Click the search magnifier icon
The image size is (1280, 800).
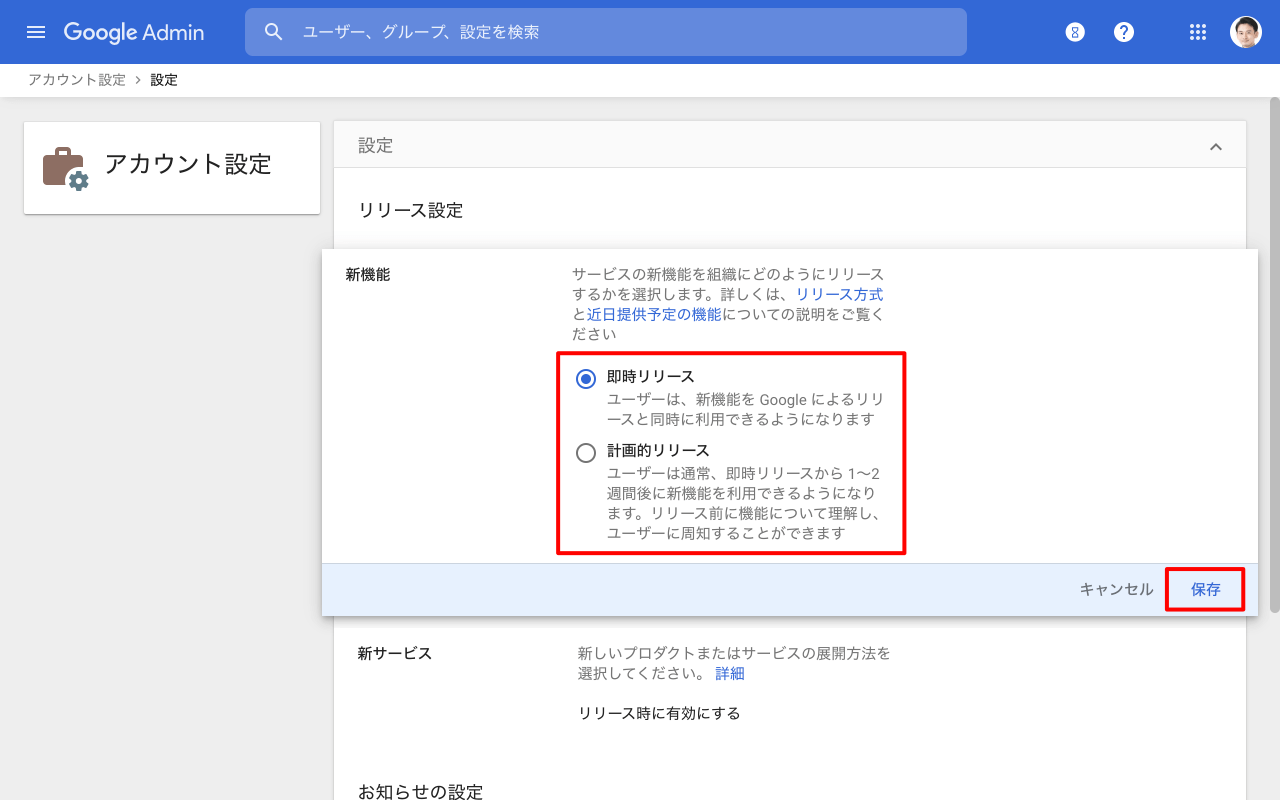(274, 32)
